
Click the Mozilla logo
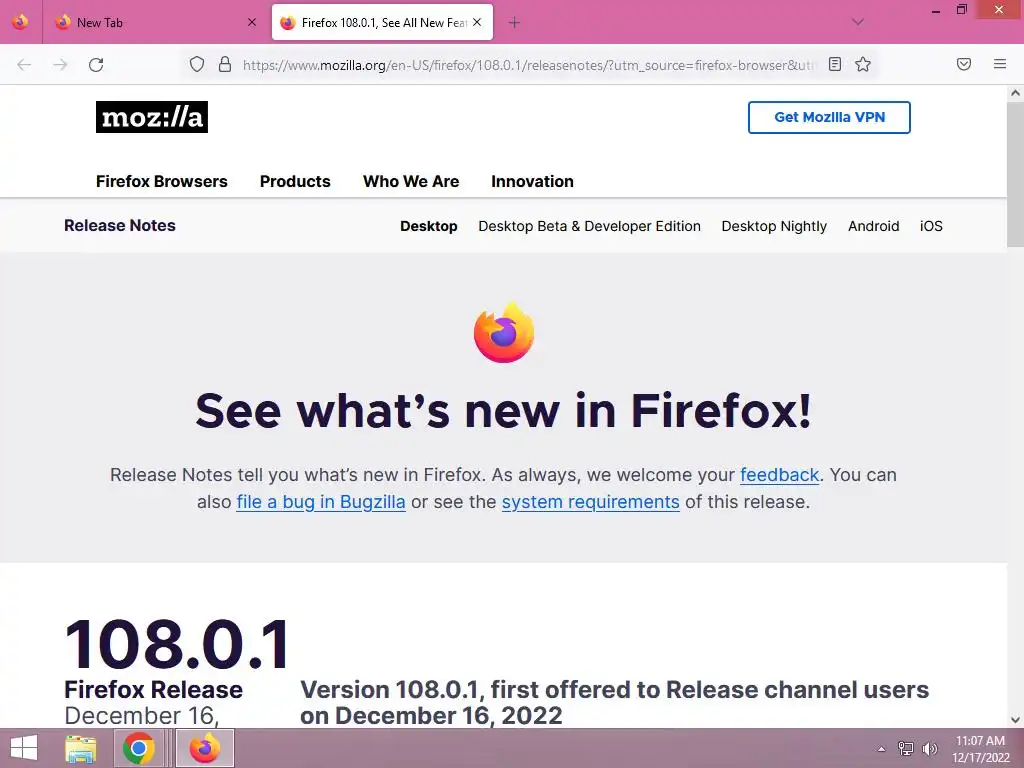(152, 117)
